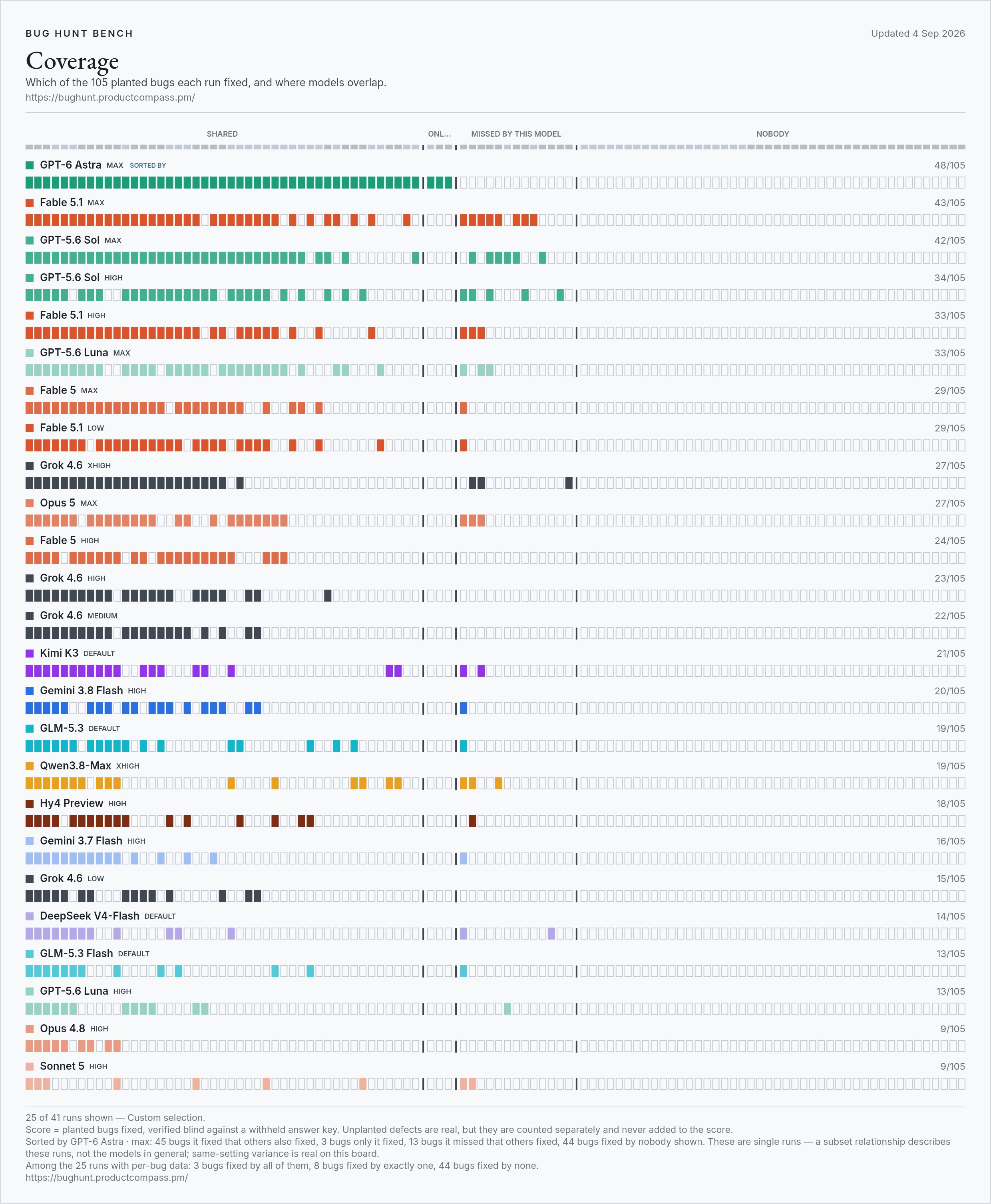The image size is (991, 1204).
Task: Select the Fable 5.1 MAX run label
Action: (x=72, y=203)
